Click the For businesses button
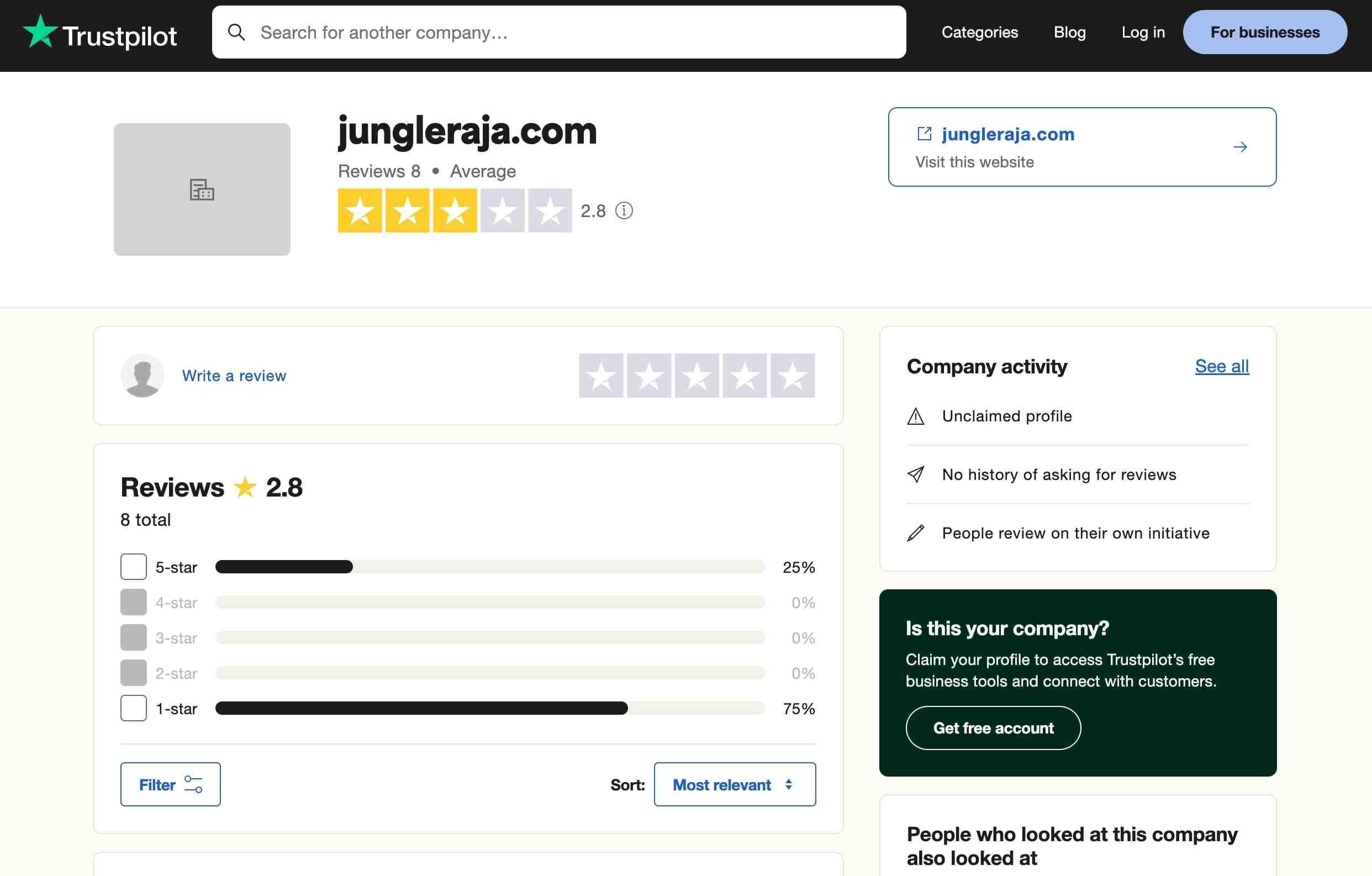Viewport: 1372px width, 876px height. pos(1265,33)
